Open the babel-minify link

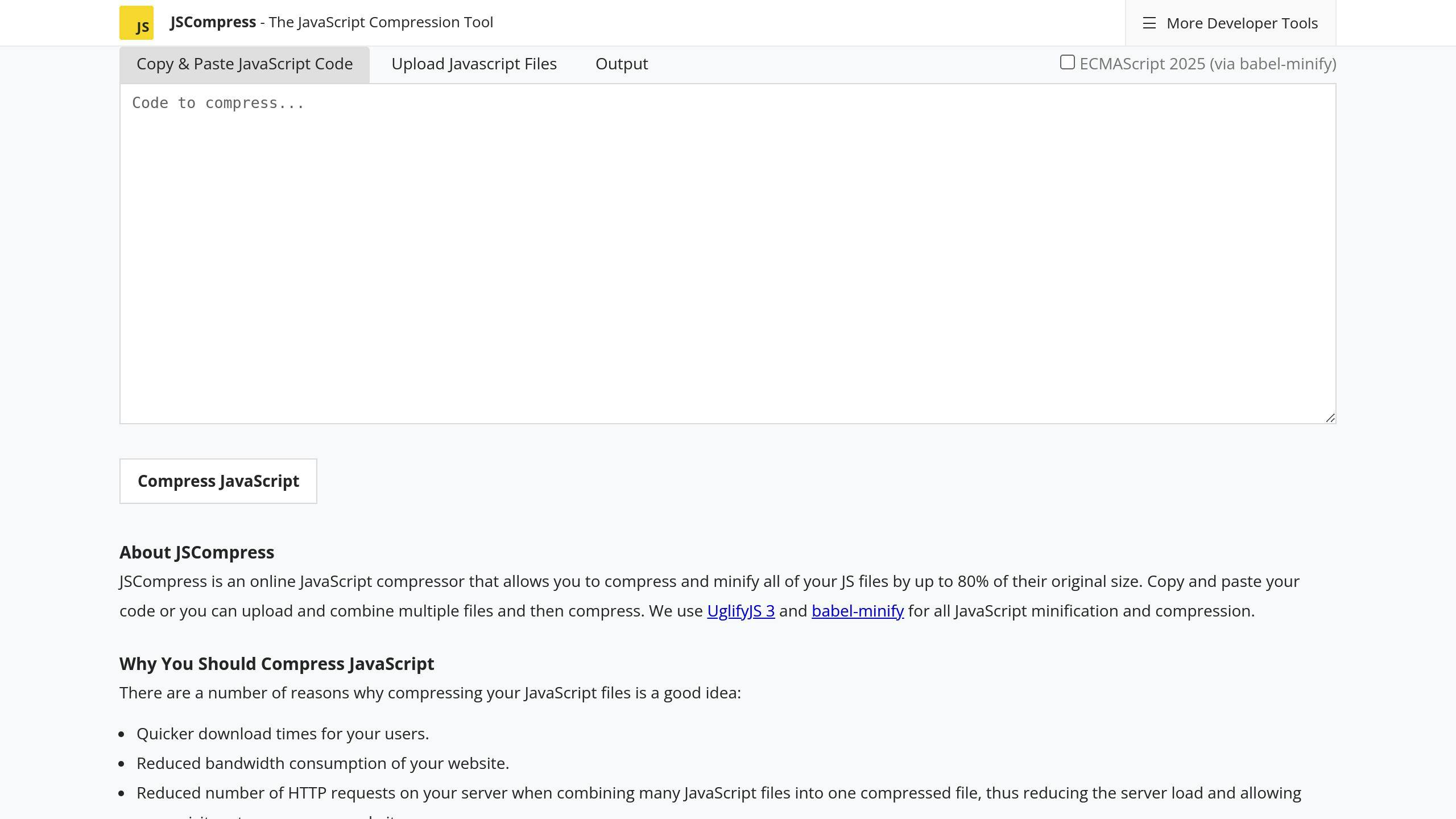coord(858,611)
